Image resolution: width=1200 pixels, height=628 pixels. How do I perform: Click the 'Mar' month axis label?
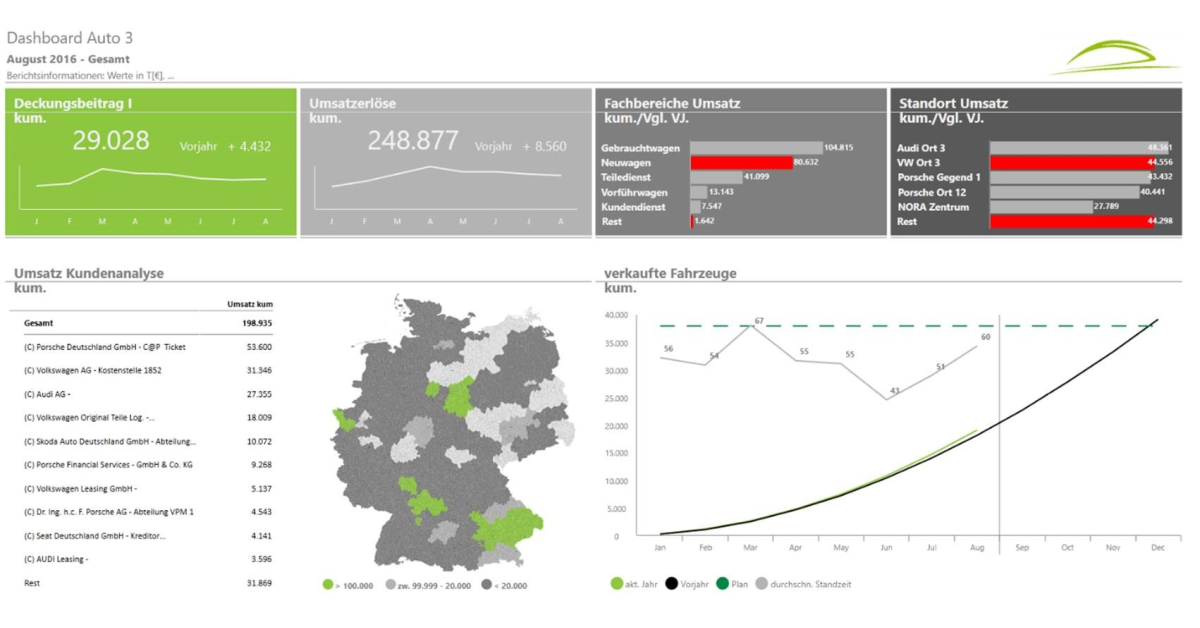pyautogui.click(x=750, y=548)
